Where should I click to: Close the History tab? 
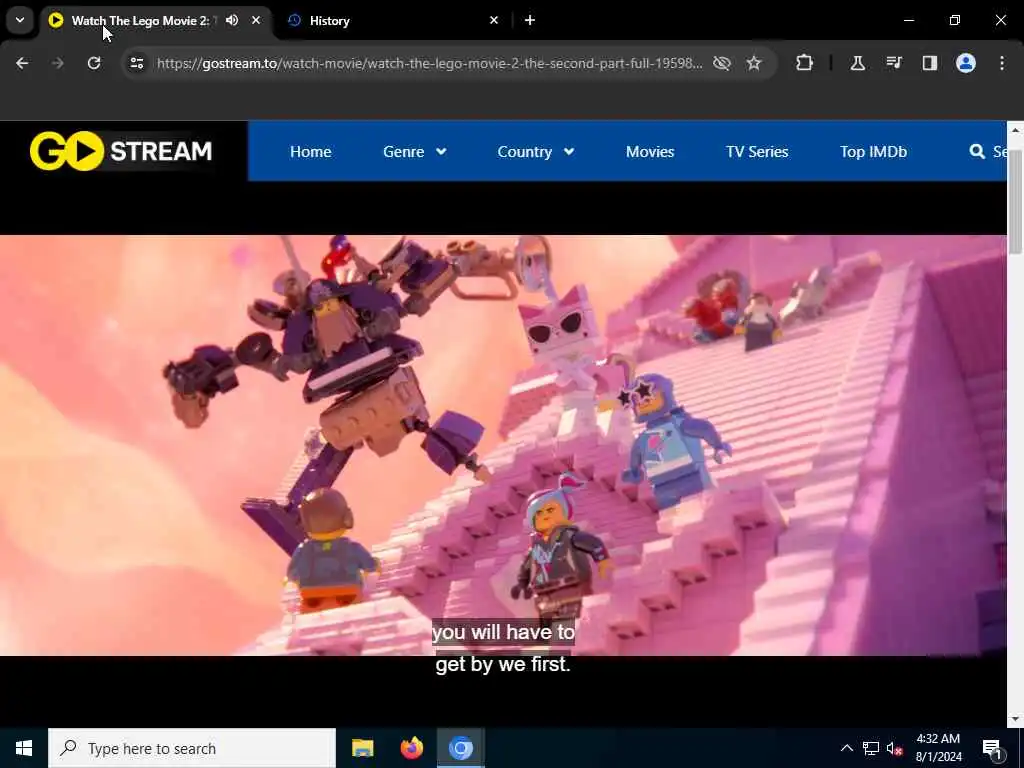click(x=494, y=20)
